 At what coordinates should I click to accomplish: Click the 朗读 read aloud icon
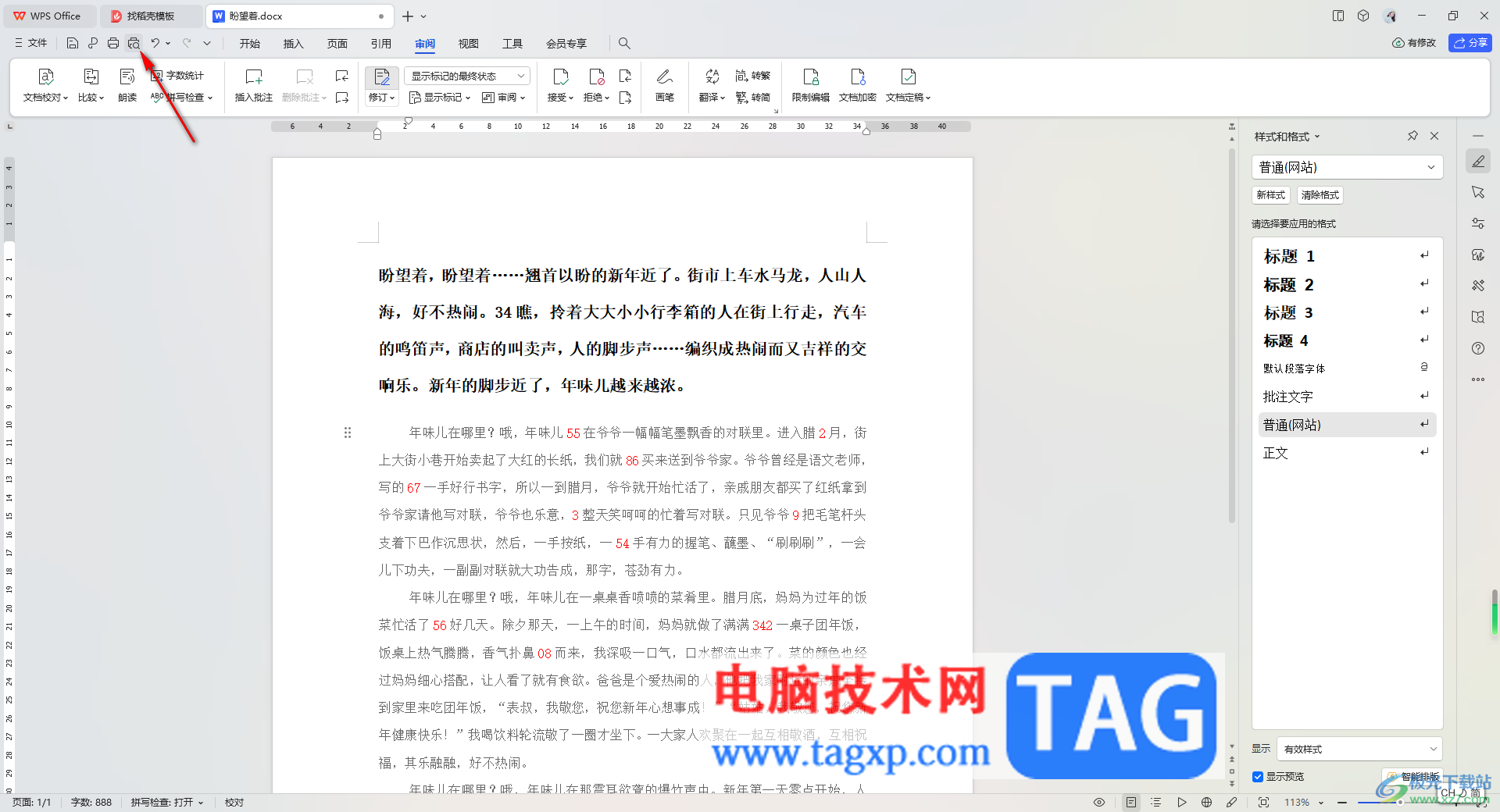pyautogui.click(x=127, y=86)
